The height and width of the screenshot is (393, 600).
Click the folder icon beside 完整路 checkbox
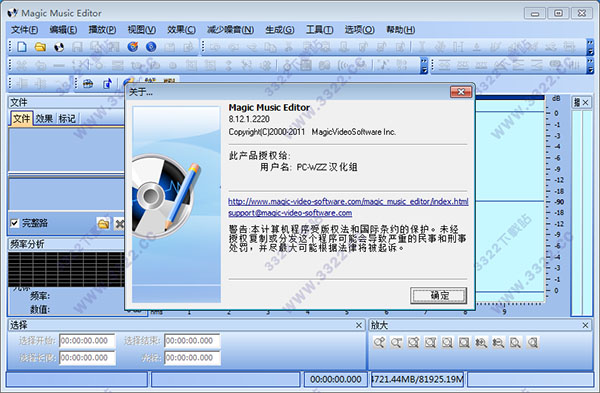(x=103, y=223)
